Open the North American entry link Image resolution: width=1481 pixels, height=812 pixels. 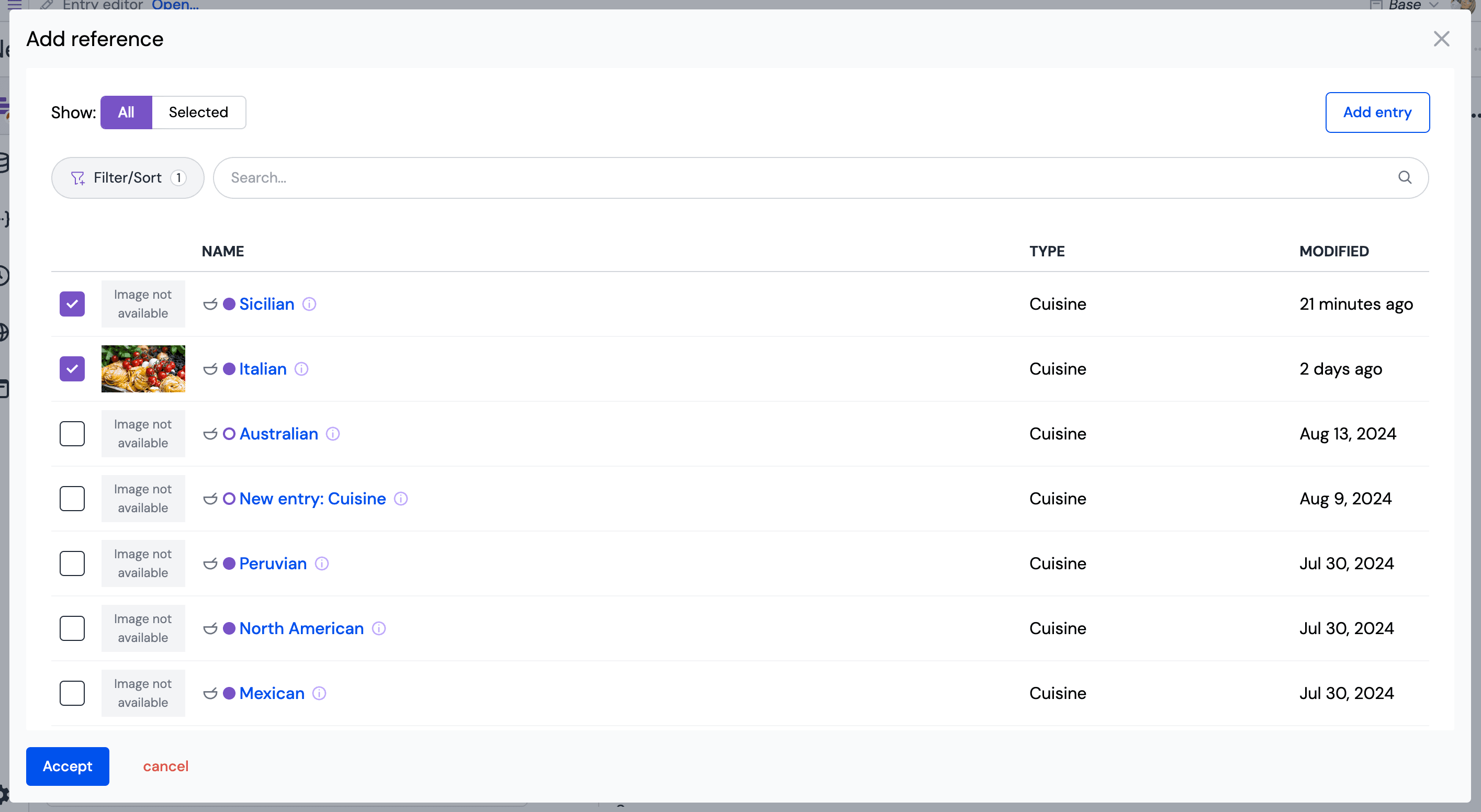click(302, 629)
